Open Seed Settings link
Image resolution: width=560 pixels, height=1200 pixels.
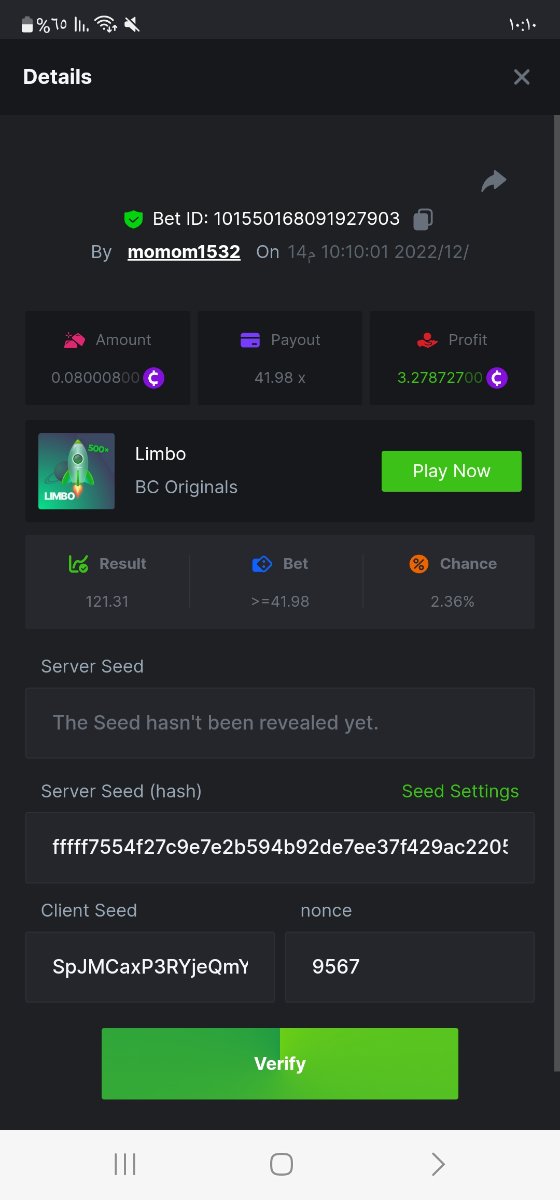point(460,791)
